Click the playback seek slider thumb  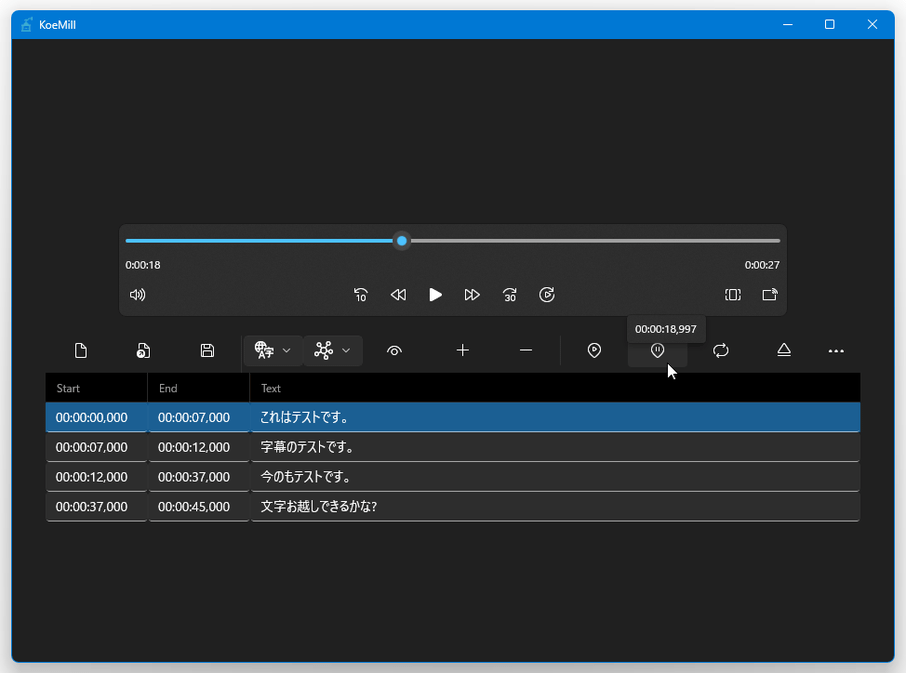point(402,241)
